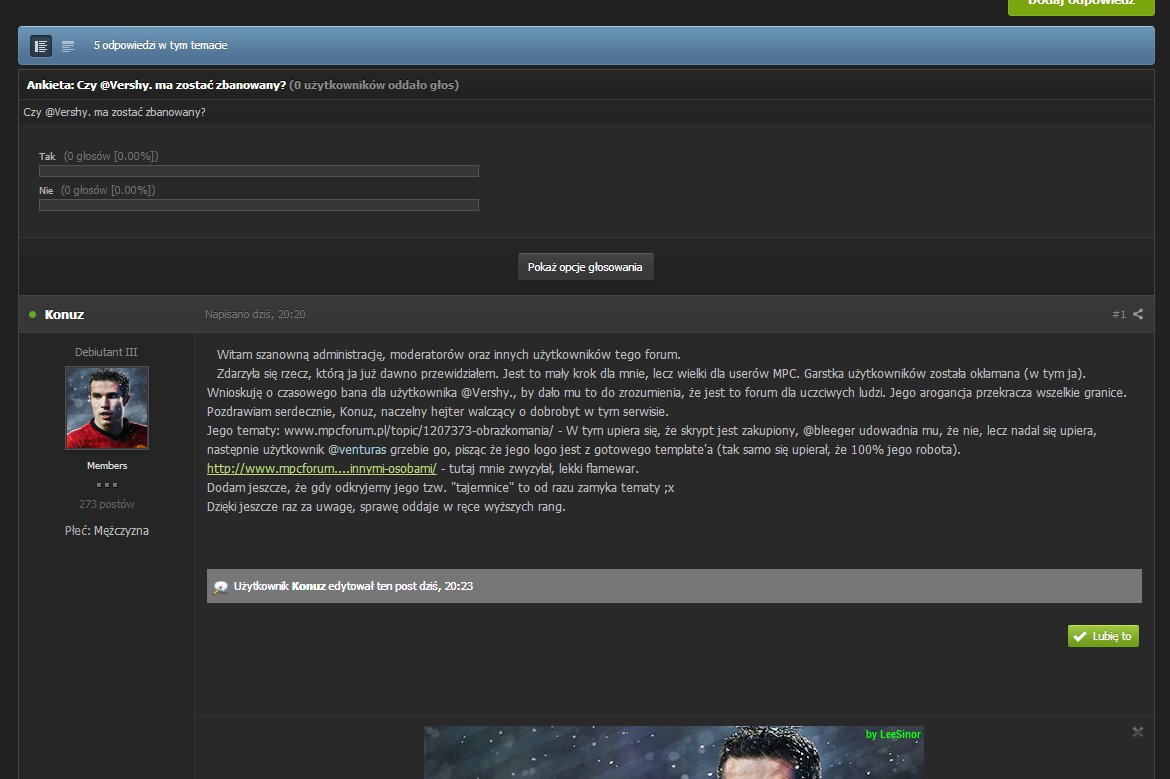
Task: Click the Nie poll result bar
Action: click(x=259, y=205)
